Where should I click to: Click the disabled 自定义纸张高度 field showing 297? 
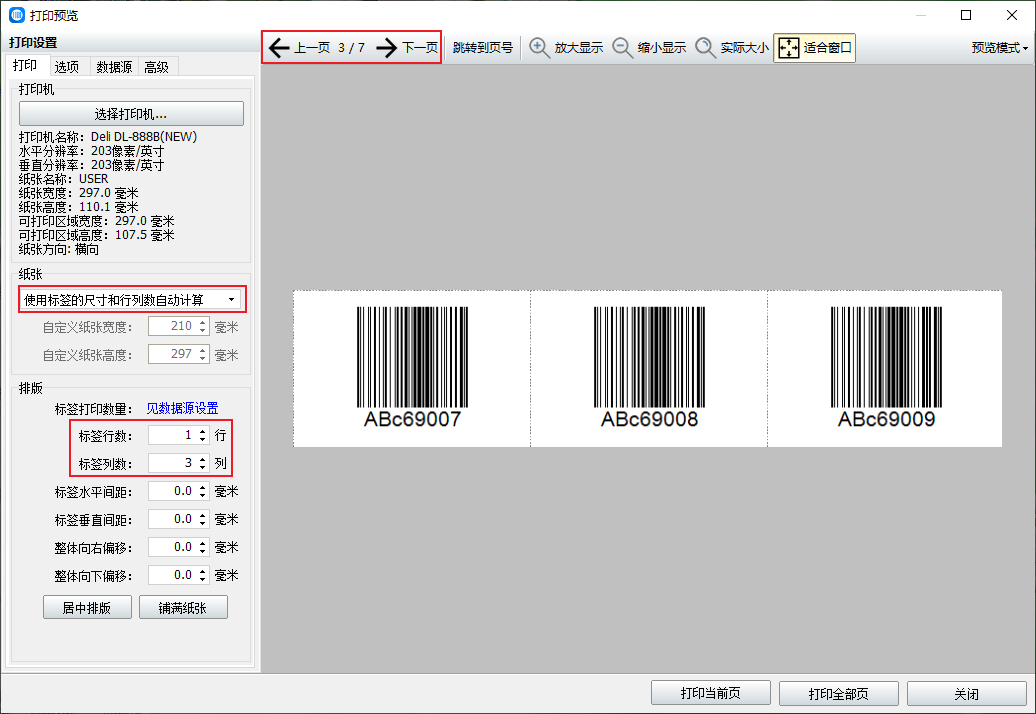pyautogui.click(x=178, y=354)
